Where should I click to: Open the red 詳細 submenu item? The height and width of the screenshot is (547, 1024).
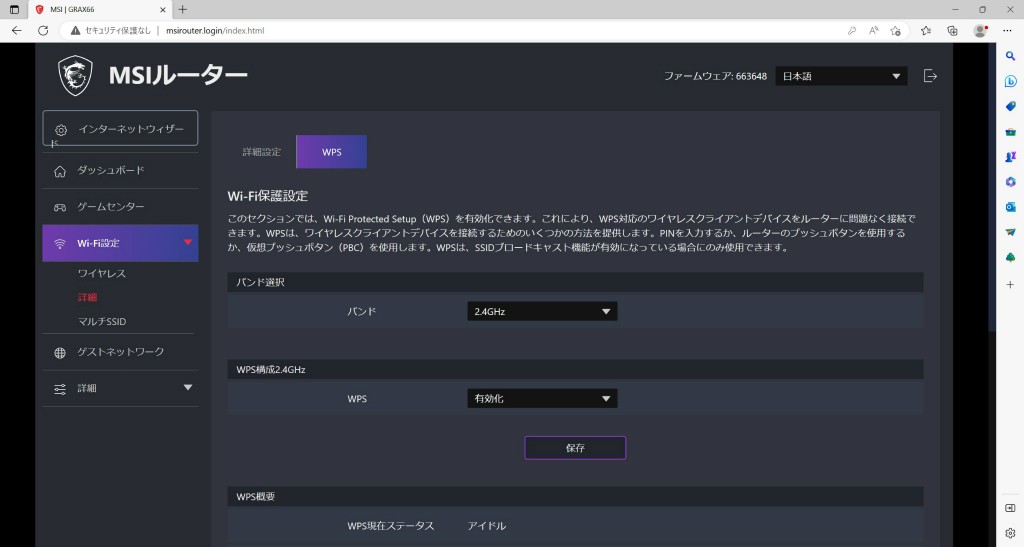88,298
